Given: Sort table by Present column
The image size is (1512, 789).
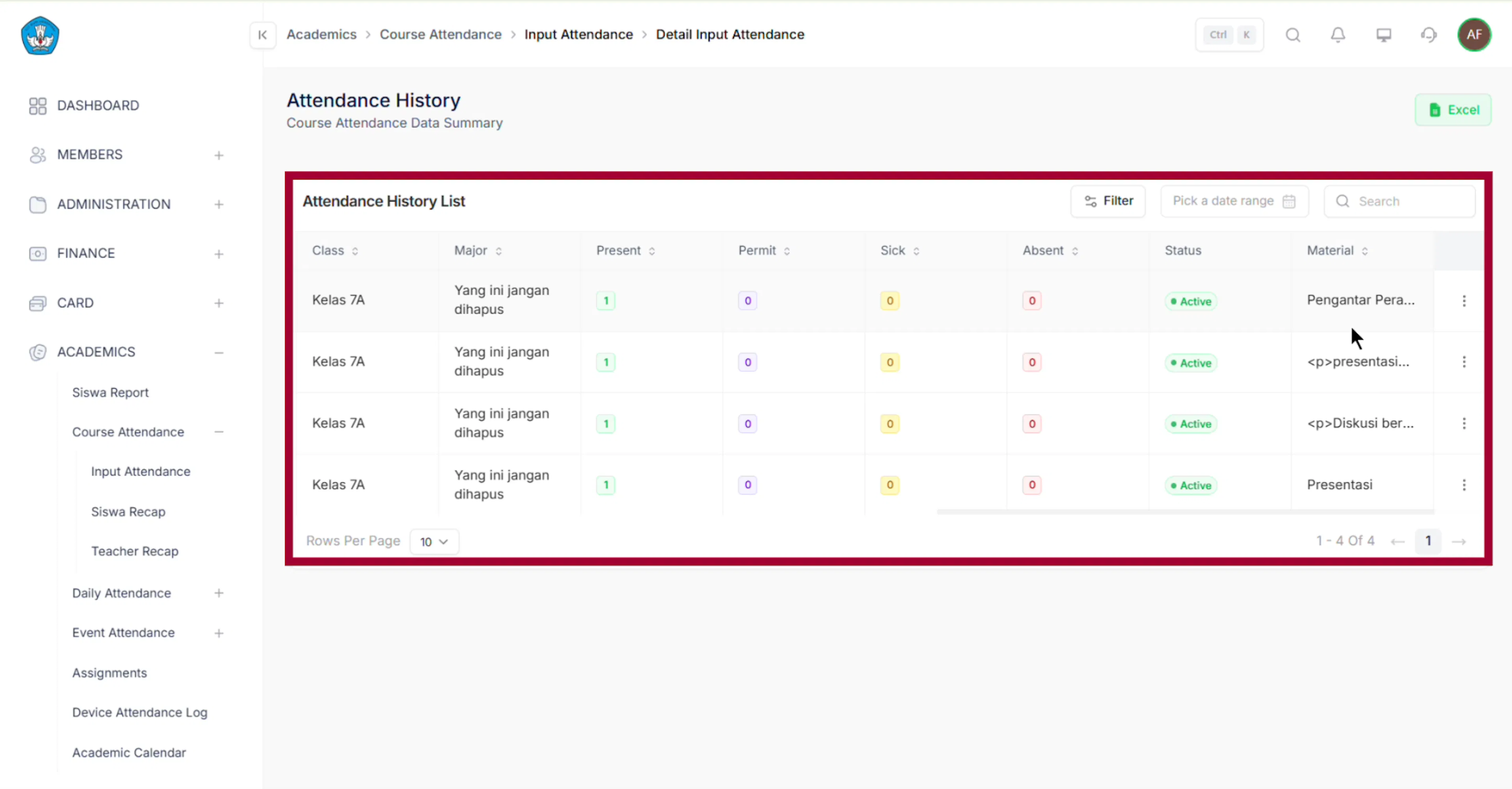Looking at the screenshot, I should [x=626, y=251].
